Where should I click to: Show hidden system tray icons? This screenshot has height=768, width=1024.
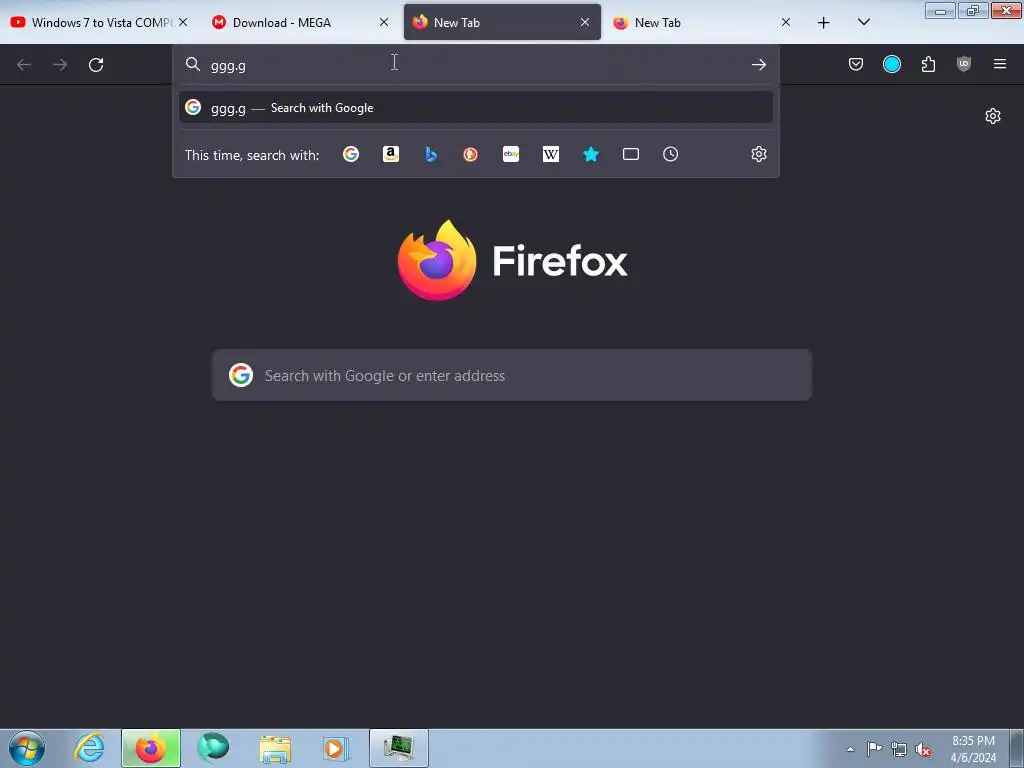(x=850, y=749)
